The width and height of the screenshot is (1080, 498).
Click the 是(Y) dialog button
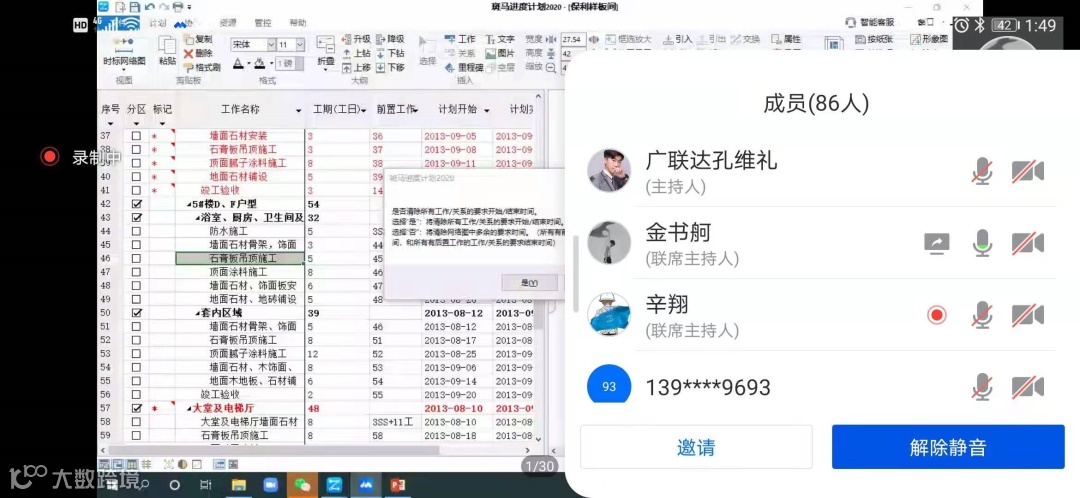coord(529,283)
